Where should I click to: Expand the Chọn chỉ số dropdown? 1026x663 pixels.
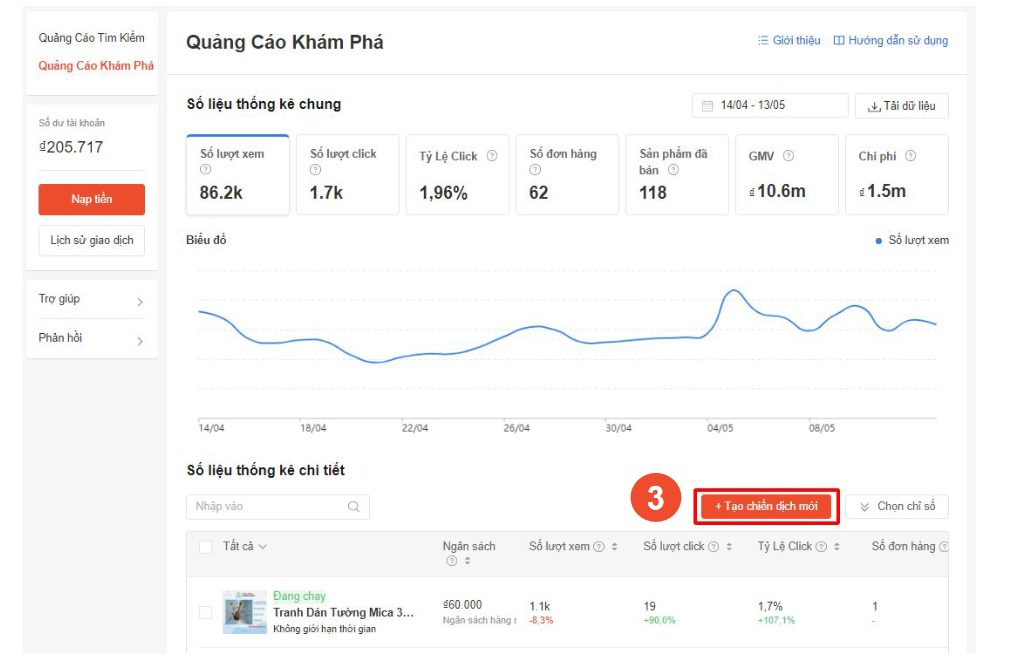(897, 507)
